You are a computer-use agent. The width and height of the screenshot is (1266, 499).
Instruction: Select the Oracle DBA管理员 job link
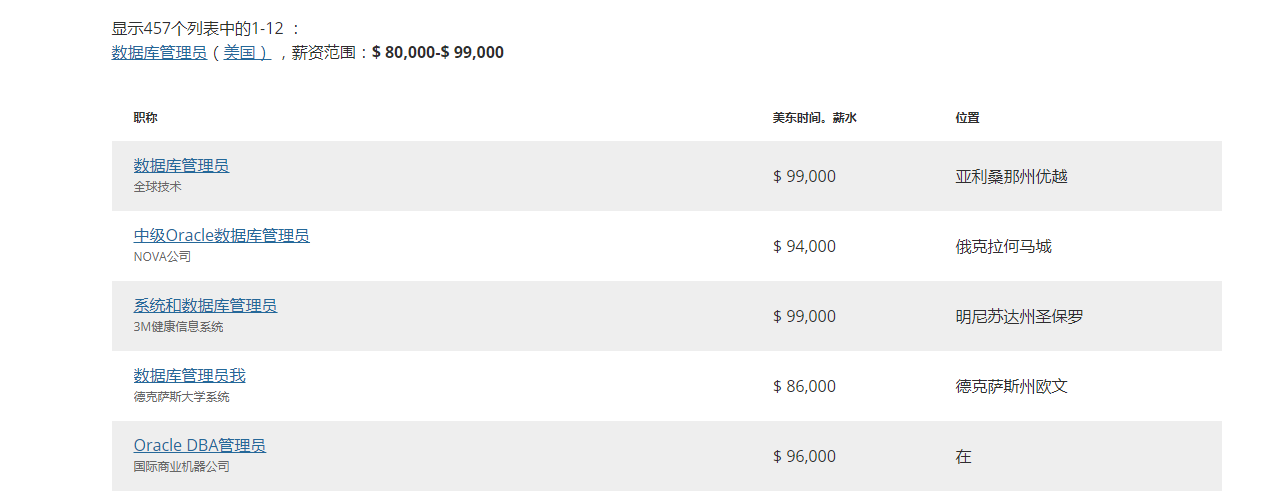pos(200,445)
